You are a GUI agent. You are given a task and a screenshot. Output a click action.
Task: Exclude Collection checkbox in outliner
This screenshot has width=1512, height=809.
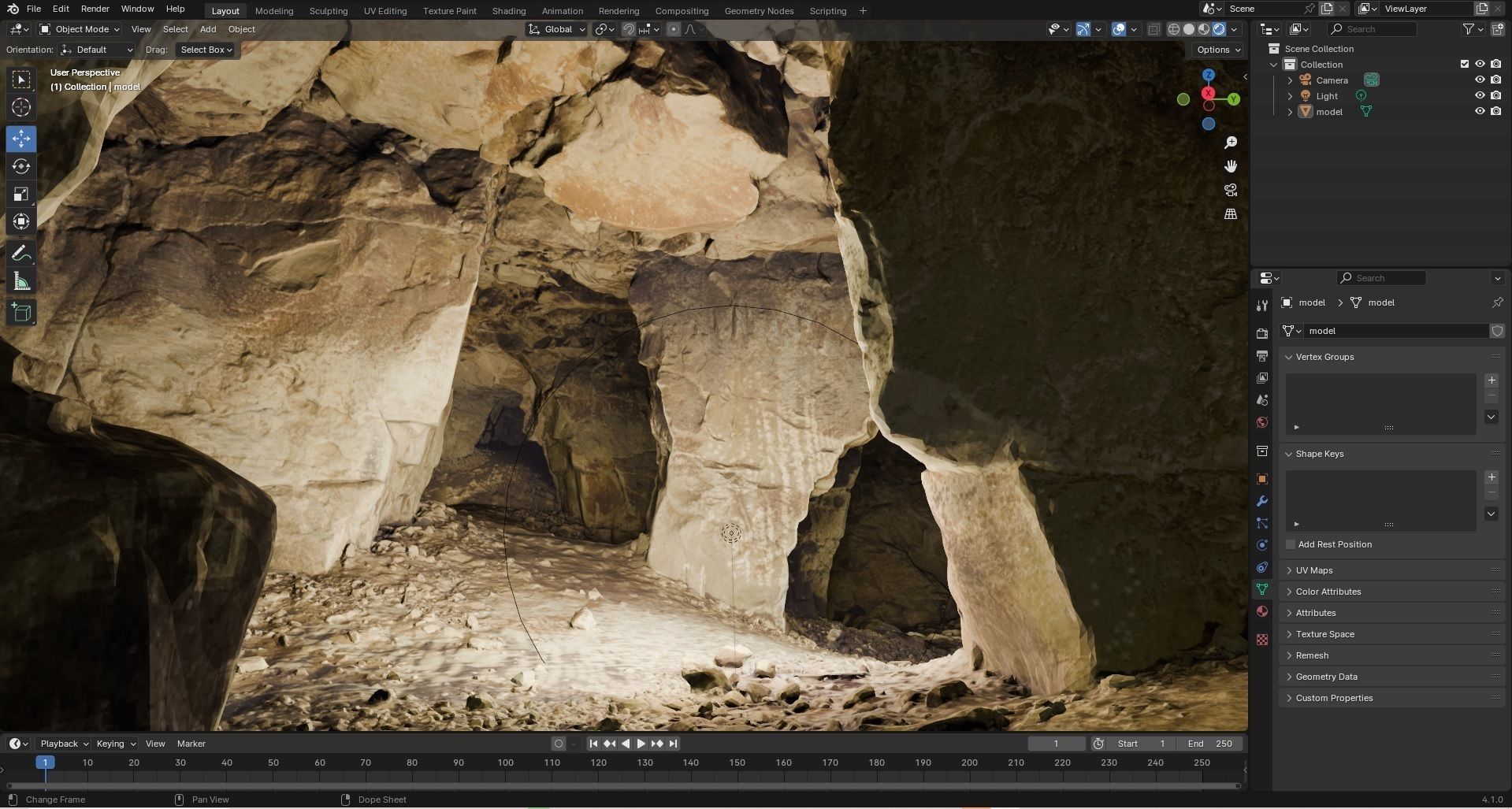pos(1465,64)
